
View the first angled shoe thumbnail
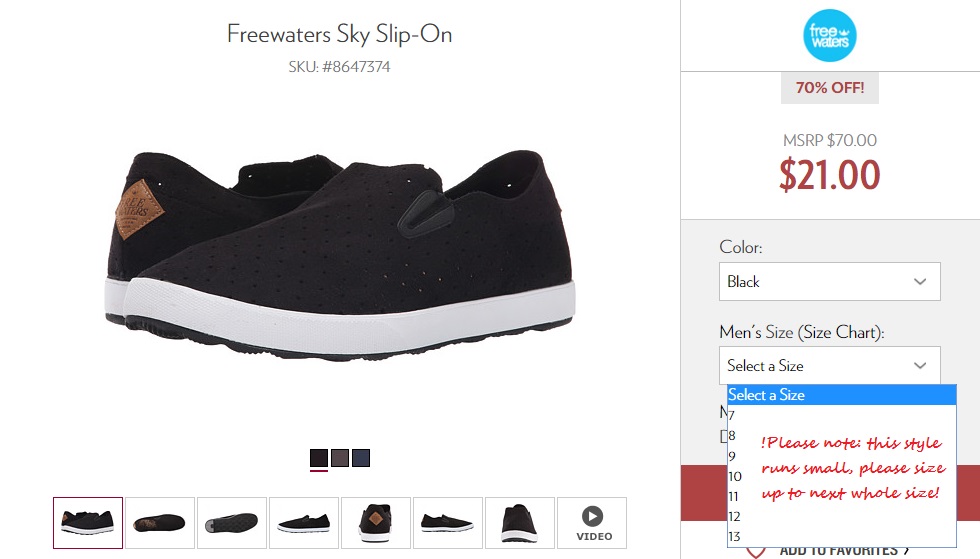click(x=88, y=522)
